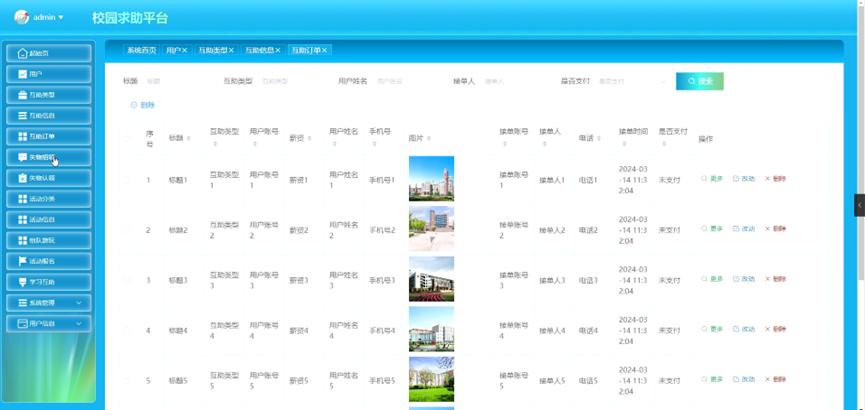Click the 更多 magnifier in row 1
Image resolution: width=865 pixels, height=410 pixels.
coord(704,178)
